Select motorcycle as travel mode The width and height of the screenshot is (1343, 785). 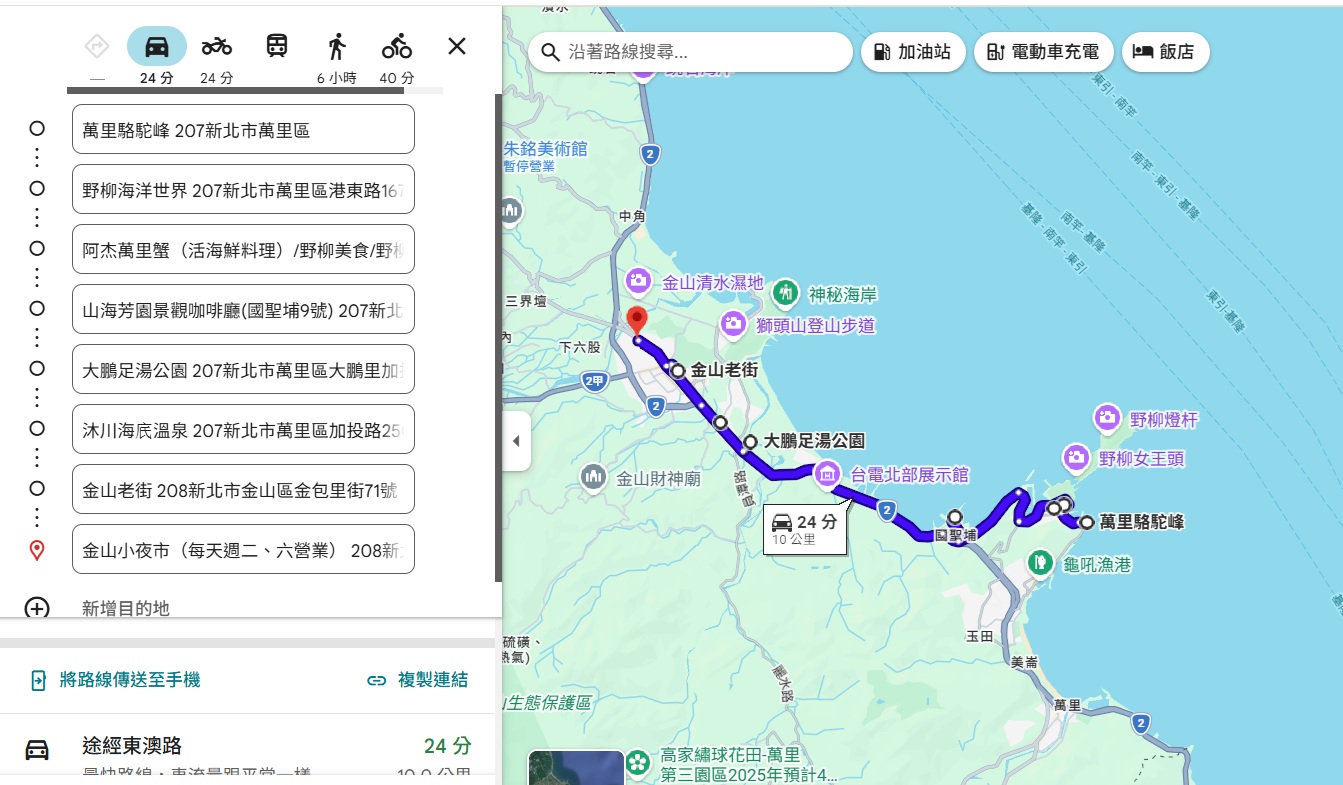click(216, 45)
